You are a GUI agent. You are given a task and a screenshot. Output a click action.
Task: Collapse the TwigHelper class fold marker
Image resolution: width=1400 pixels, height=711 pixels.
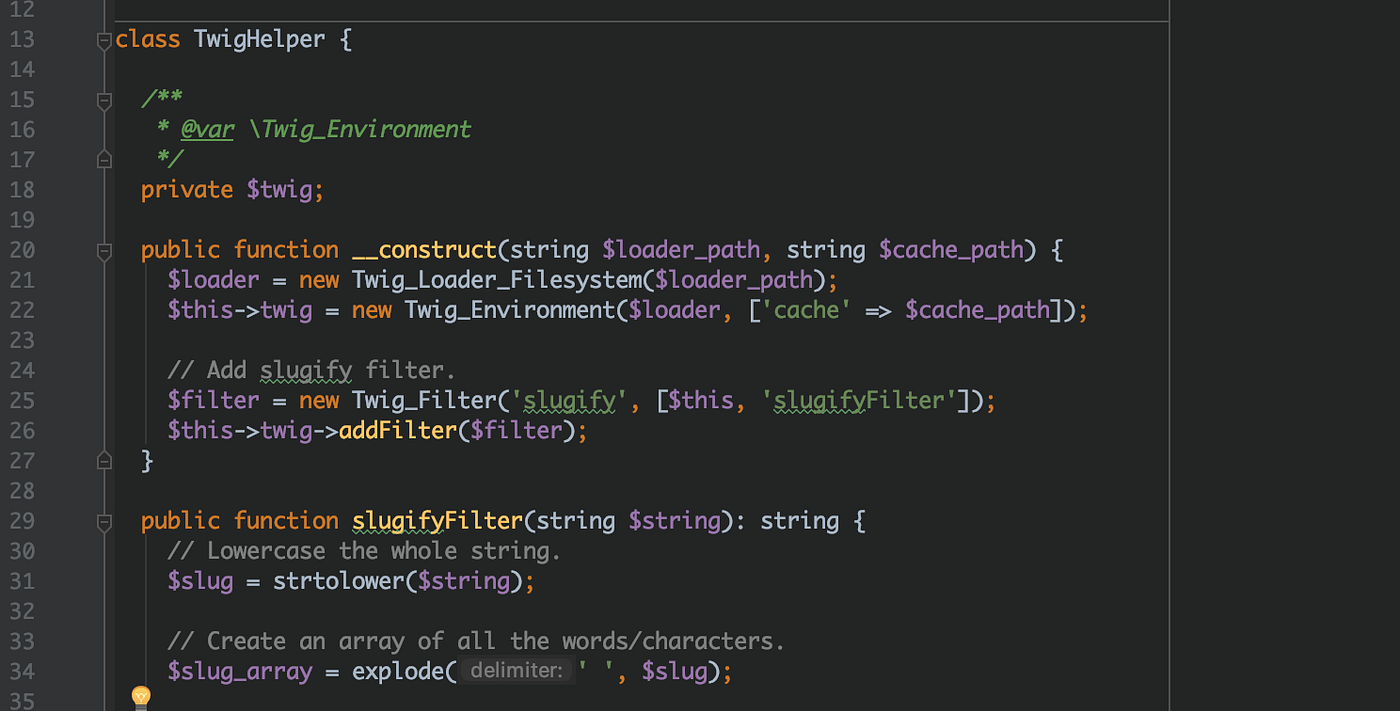coord(103,39)
